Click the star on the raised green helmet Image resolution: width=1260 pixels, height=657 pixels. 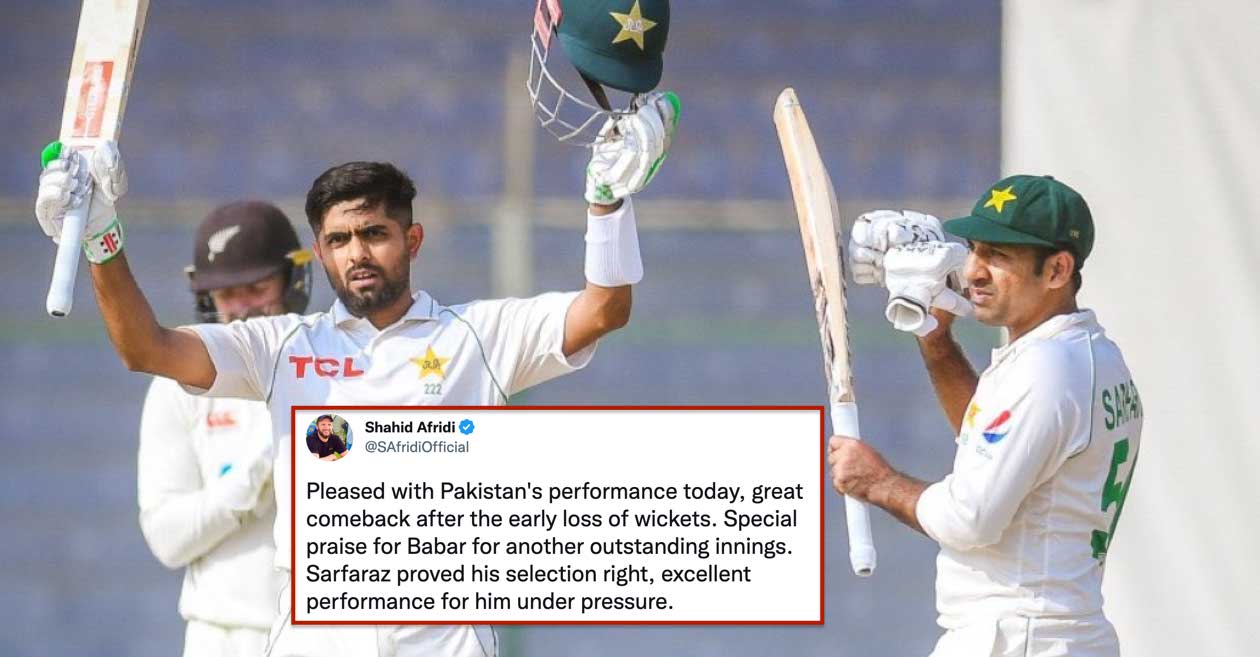(633, 24)
